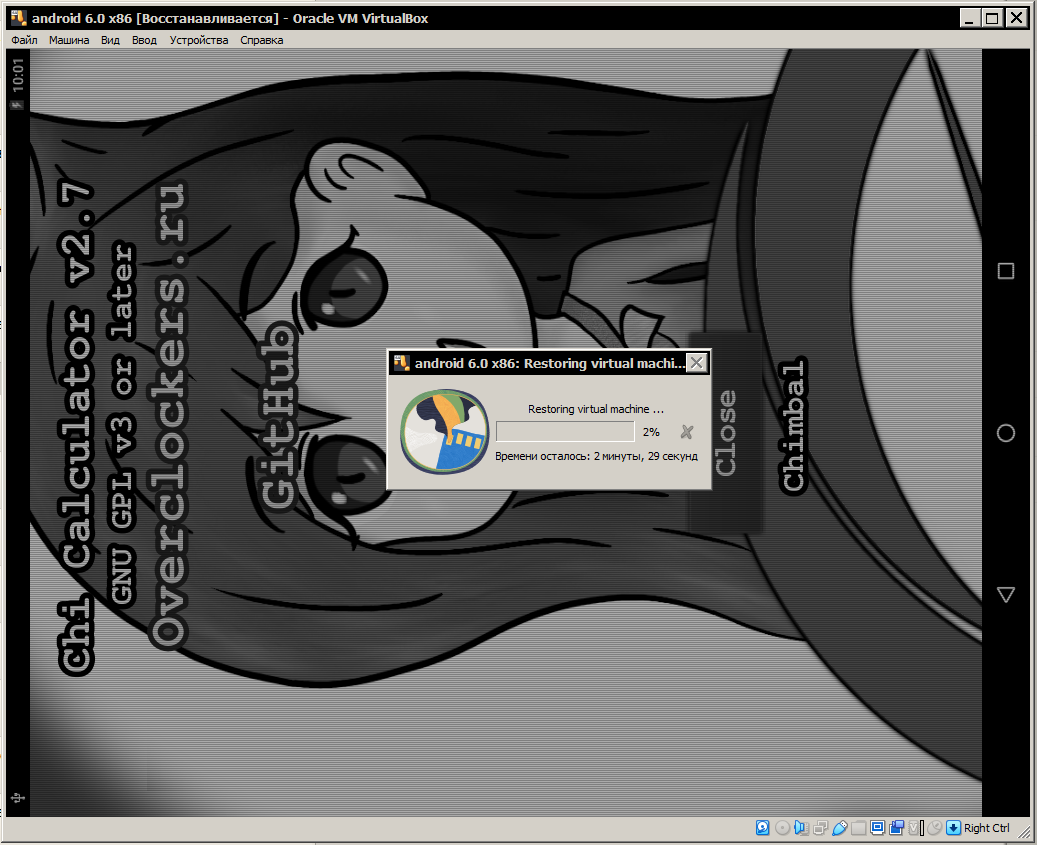Maximize the VirtualBox window
The width and height of the screenshot is (1037, 845).
click(992, 18)
